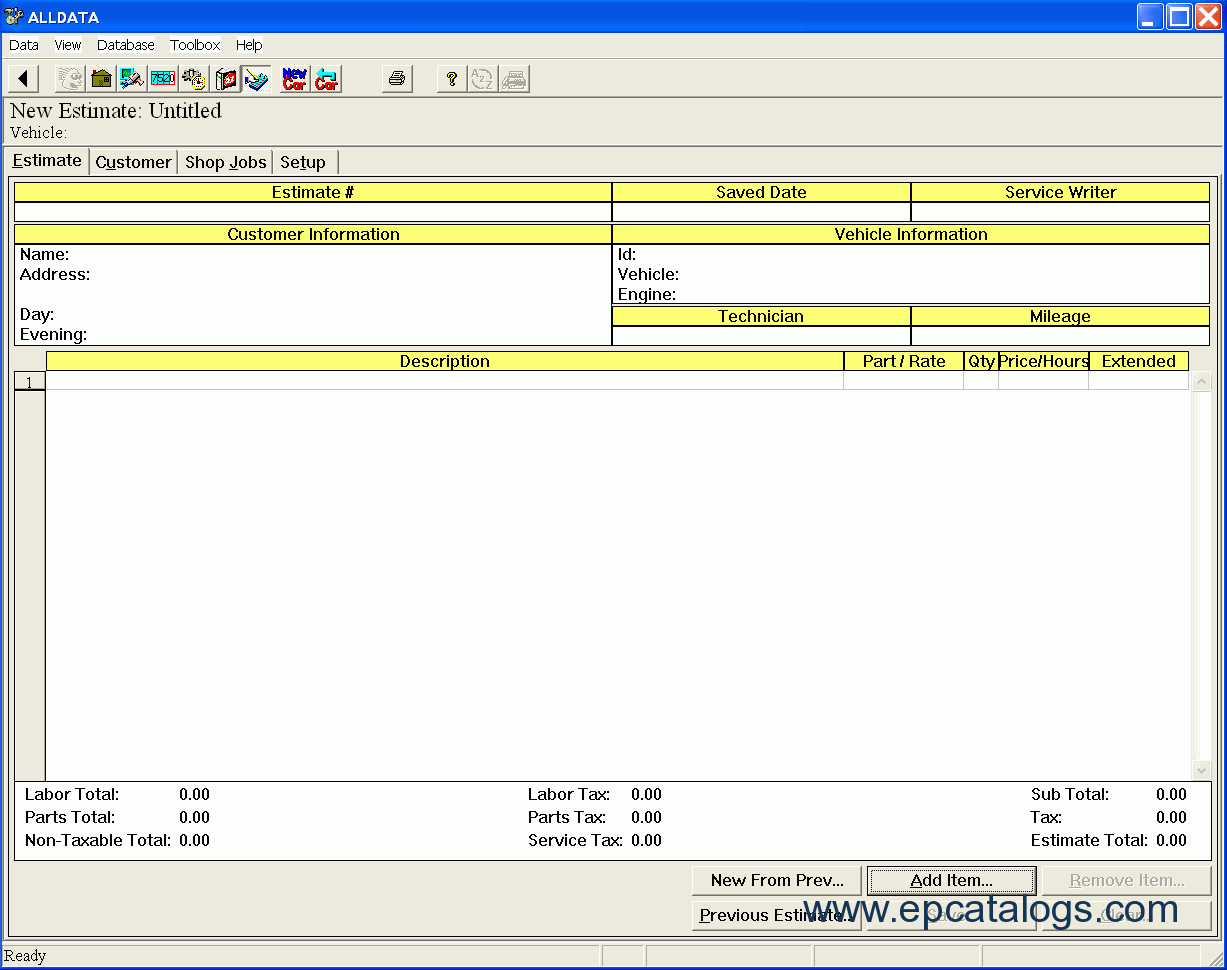Switch to the Customer tab

click(x=134, y=162)
